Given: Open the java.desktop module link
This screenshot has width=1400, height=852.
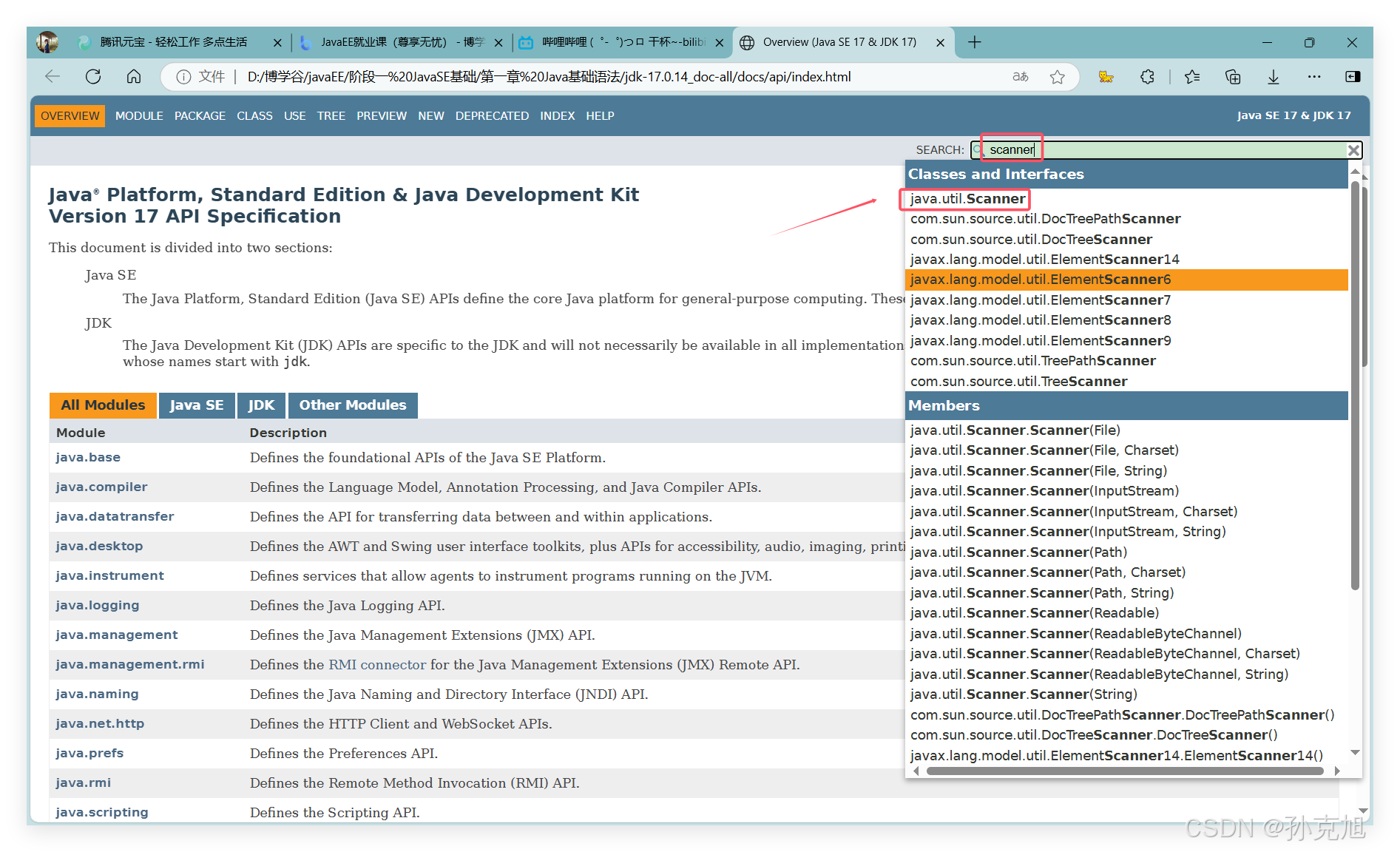Looking at the screenshot, I should click(x=99, y=547).
